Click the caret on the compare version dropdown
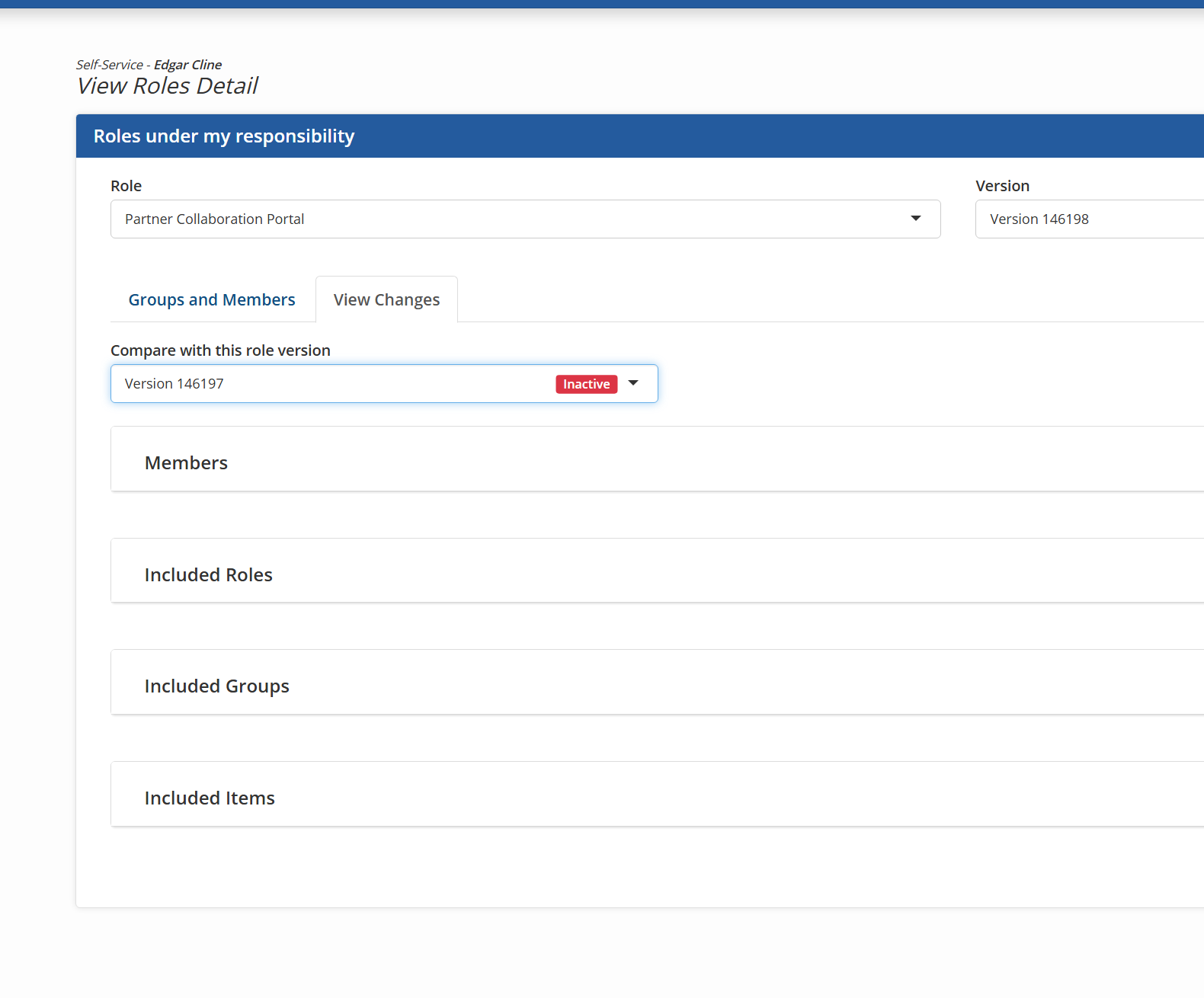 [x=633, y=383]
